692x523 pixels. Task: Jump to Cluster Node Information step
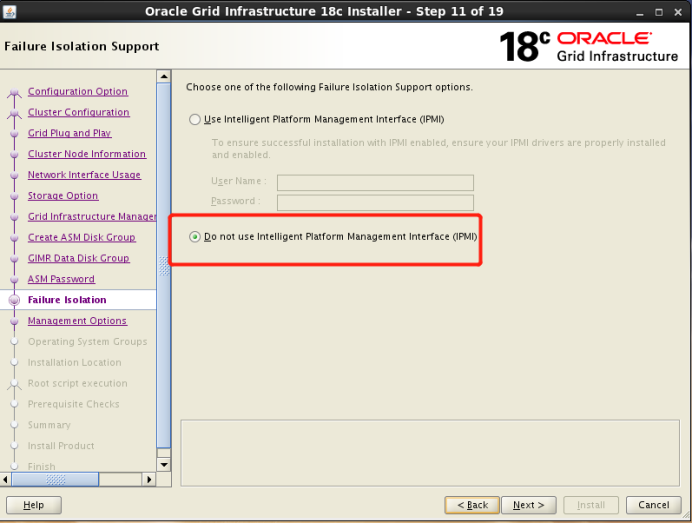click(86, 154)
